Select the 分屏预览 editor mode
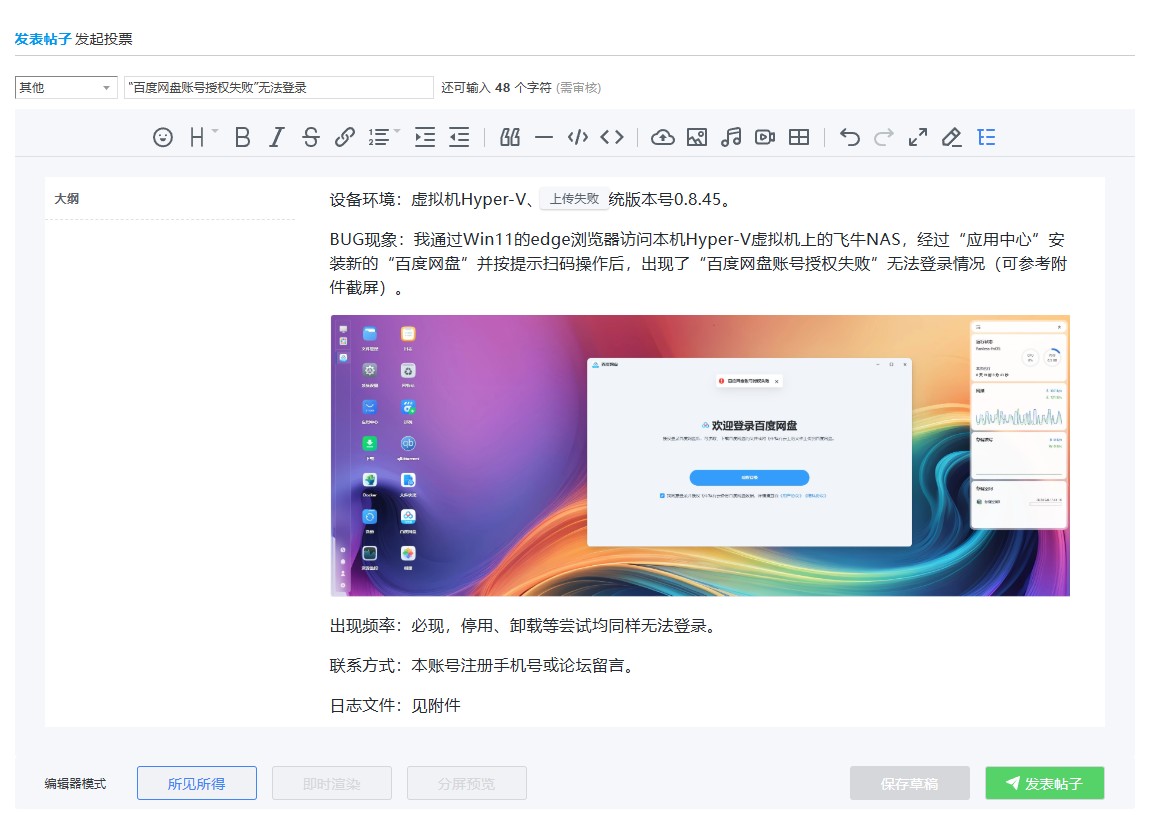The image size is (1162, 815). point(467,783)
